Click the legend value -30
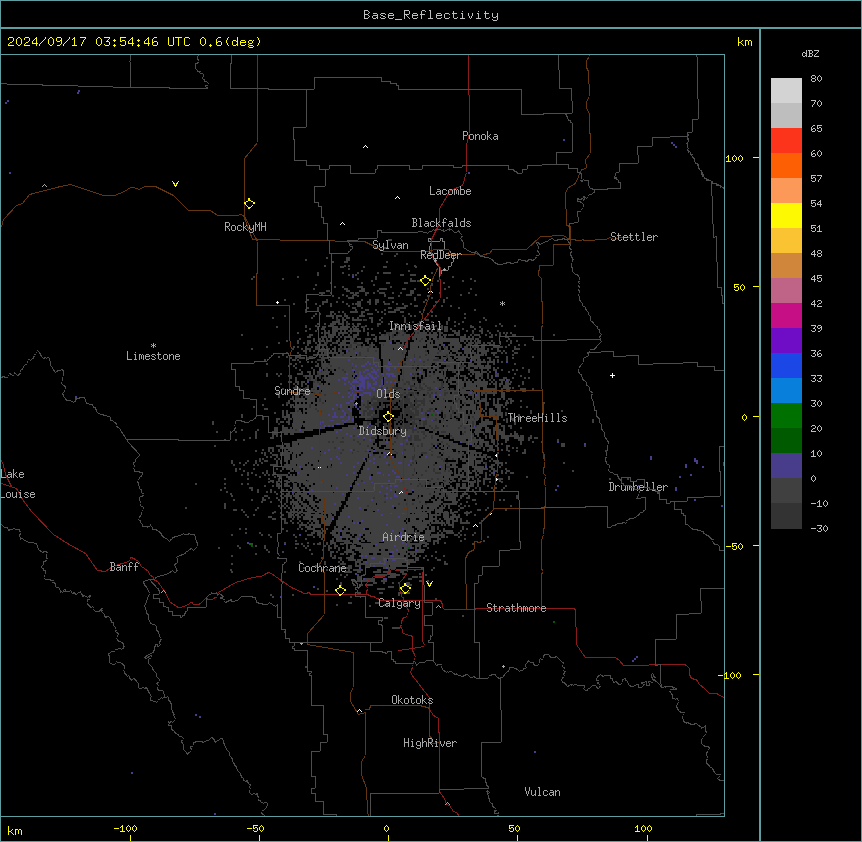 point(819,529)
